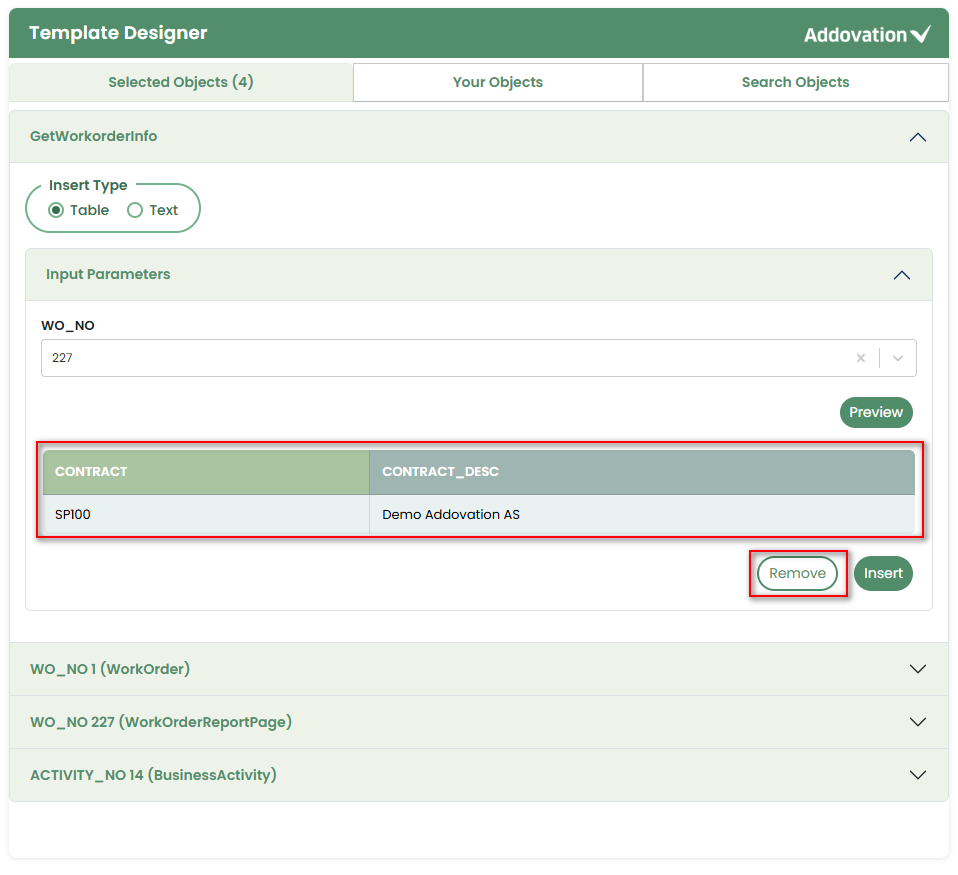Click the Remove button
This screenshot has width=958, height=875.
tap(797, 574)
